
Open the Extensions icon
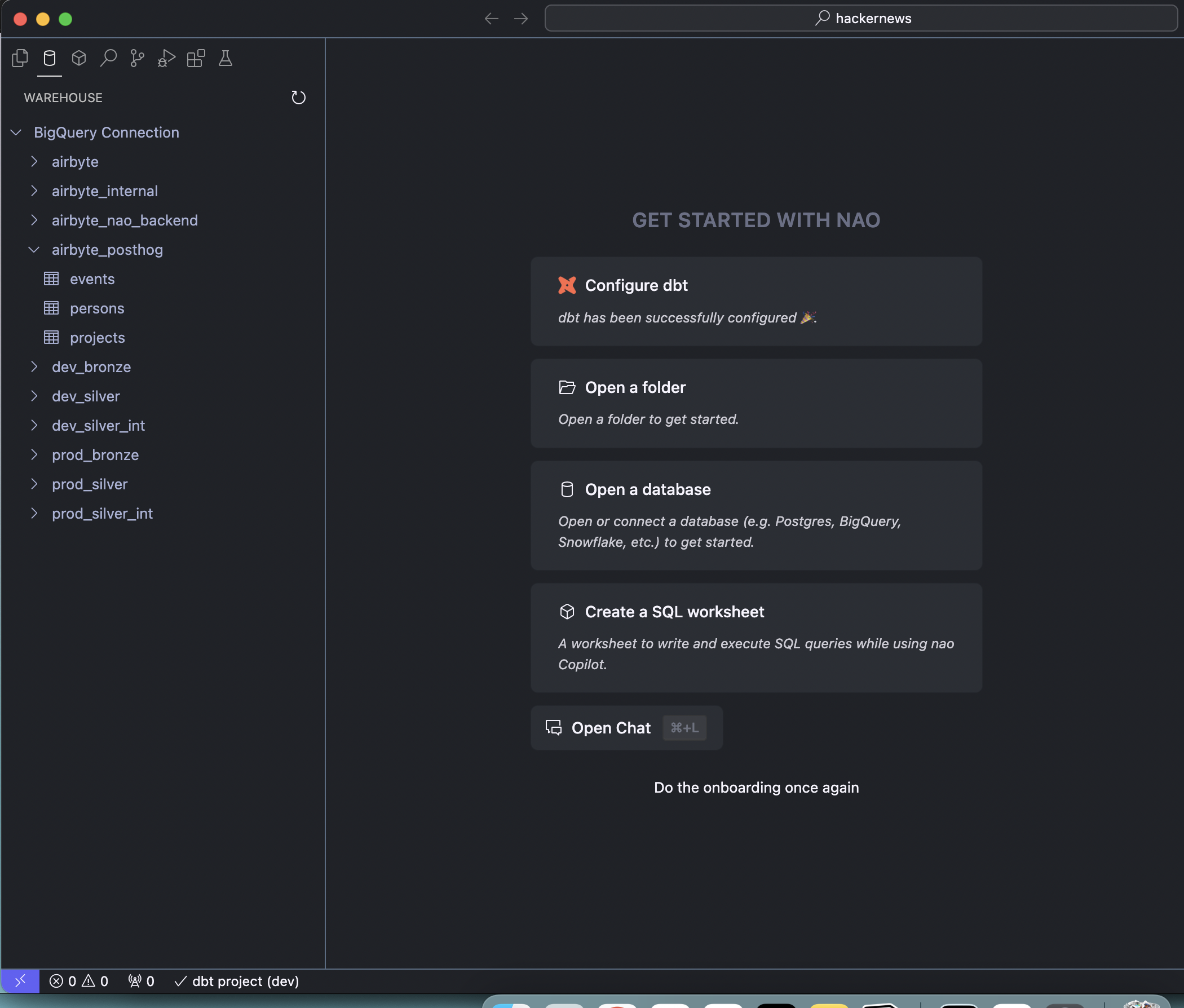point(196,58)
